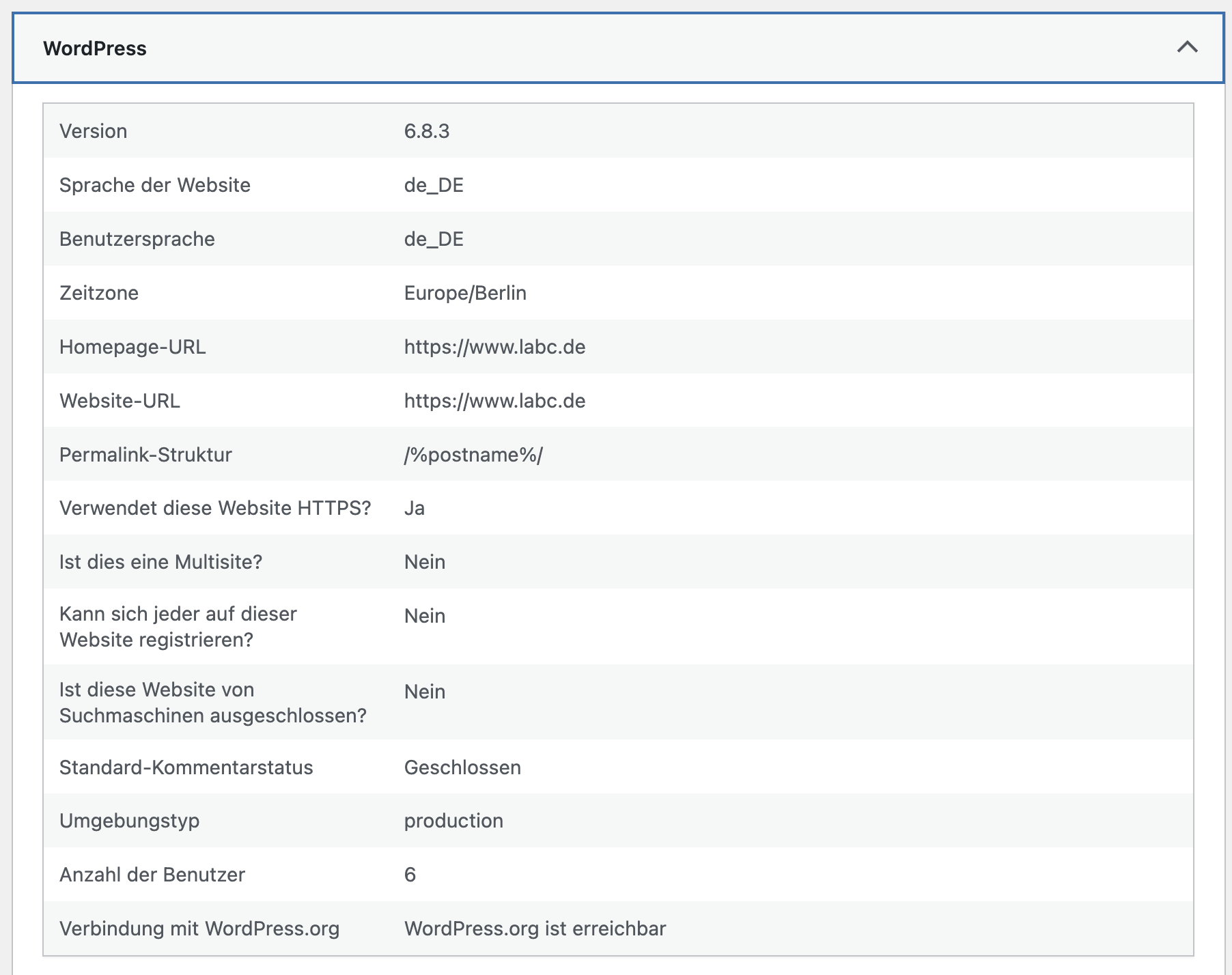
Task: Click the Zeitzone row label
Action: click(x=99, y=293)
